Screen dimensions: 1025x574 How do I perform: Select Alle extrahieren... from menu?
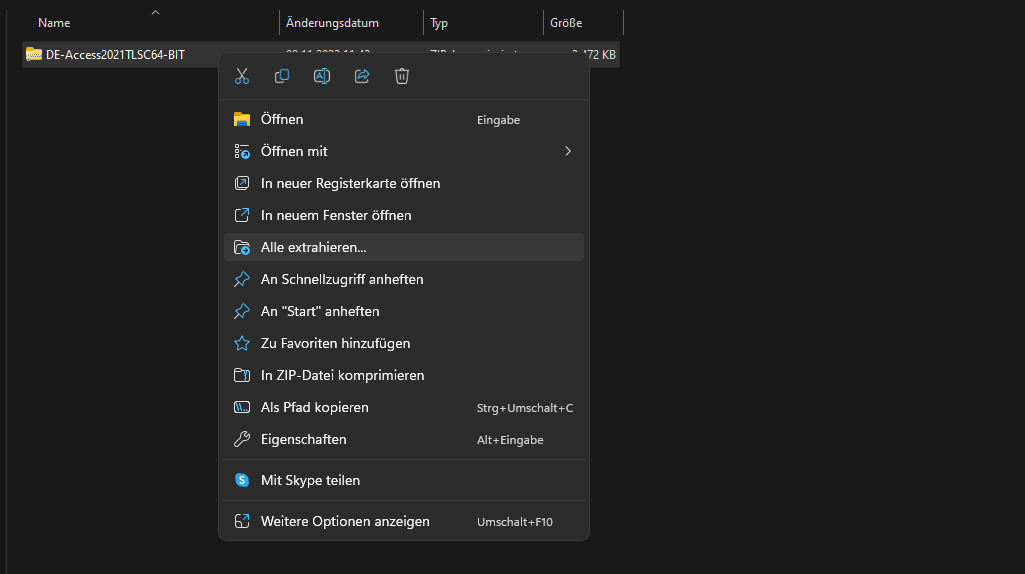tap(313, 247)
